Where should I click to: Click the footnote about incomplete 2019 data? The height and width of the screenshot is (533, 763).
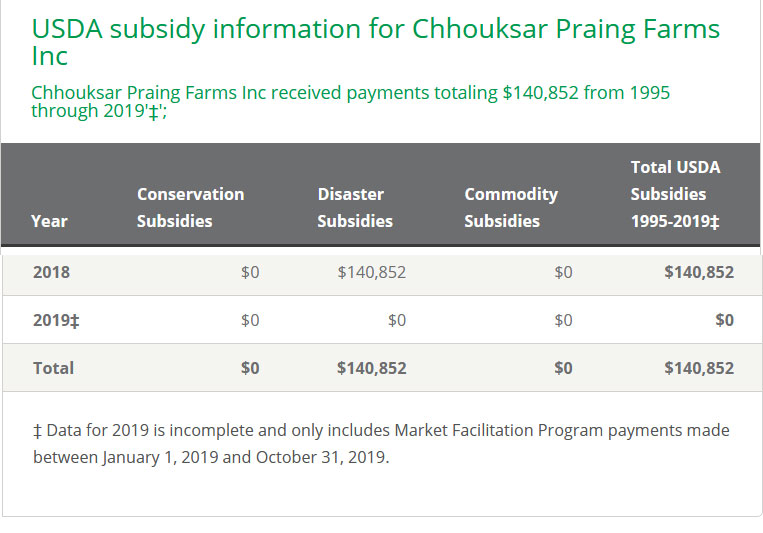click(381, 444)
